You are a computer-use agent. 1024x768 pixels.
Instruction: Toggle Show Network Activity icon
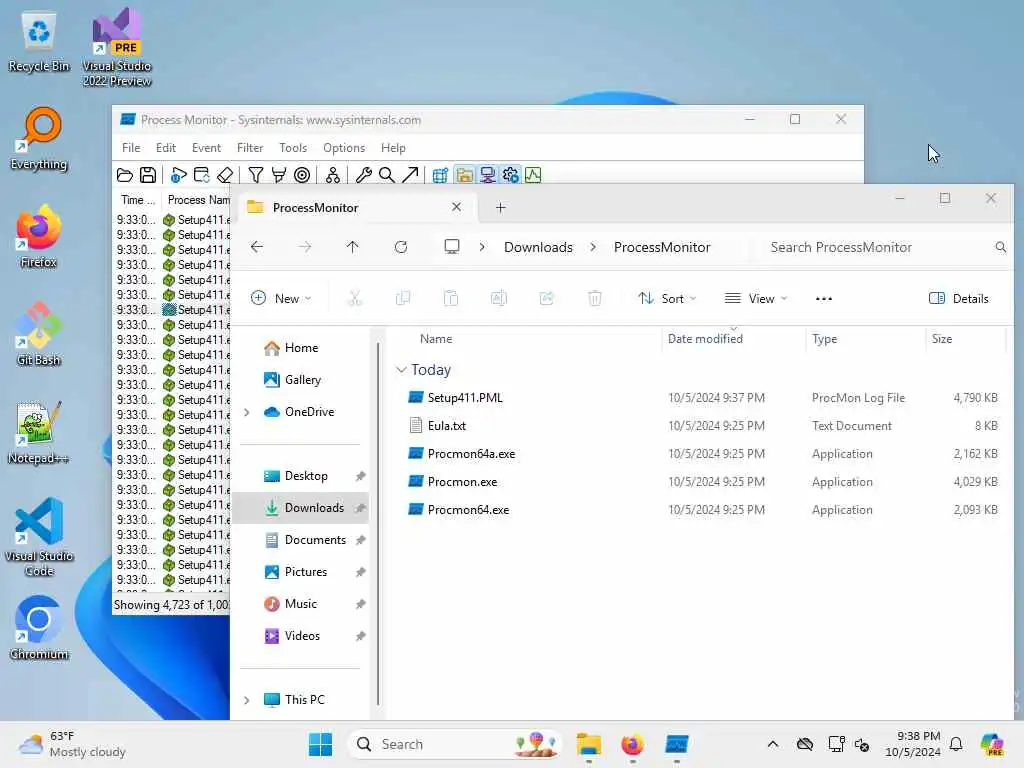(487, 175)
